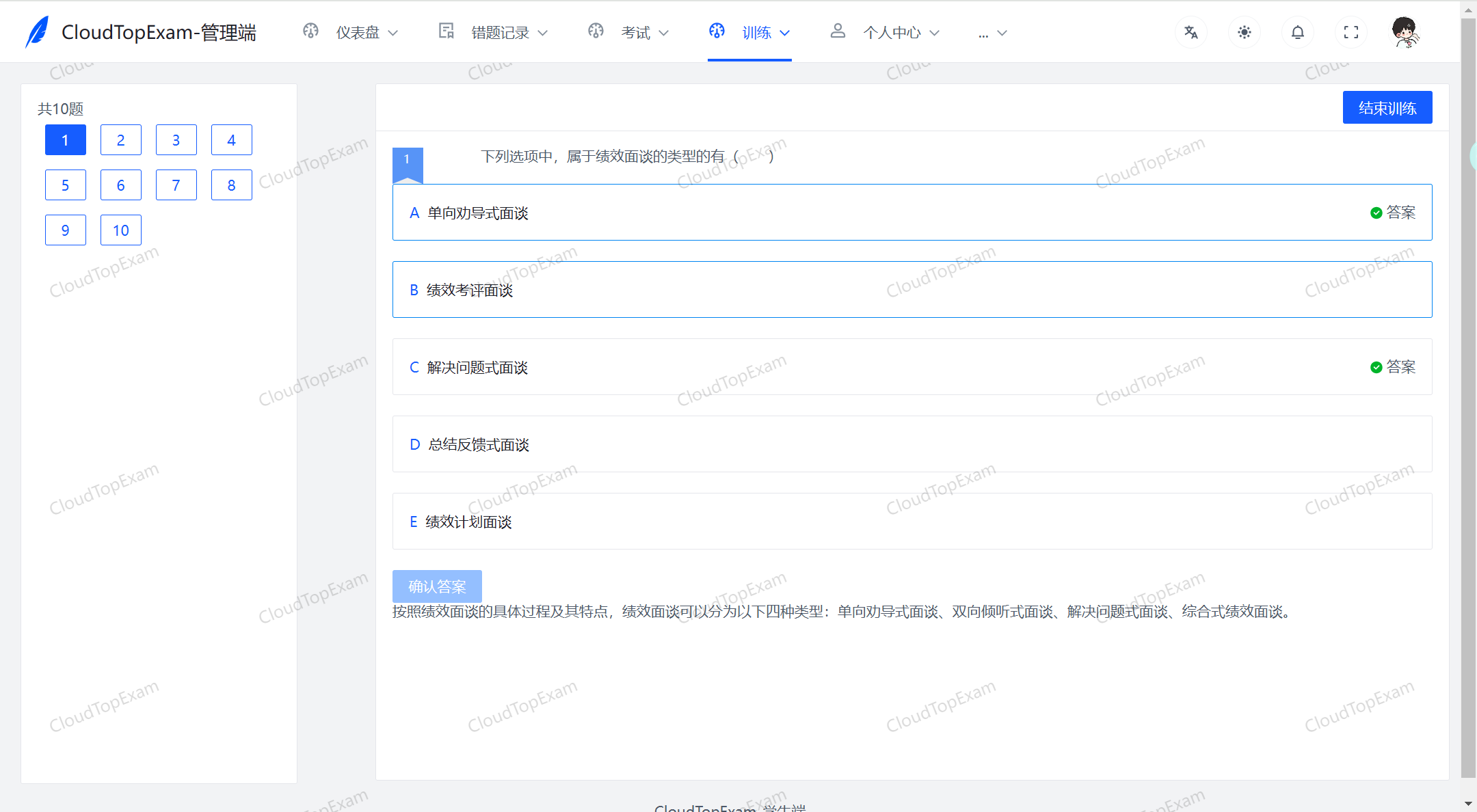The image size is (1477, 812).
Task: Enter fullscreen using the expand icon
Action: (1351, 31)
